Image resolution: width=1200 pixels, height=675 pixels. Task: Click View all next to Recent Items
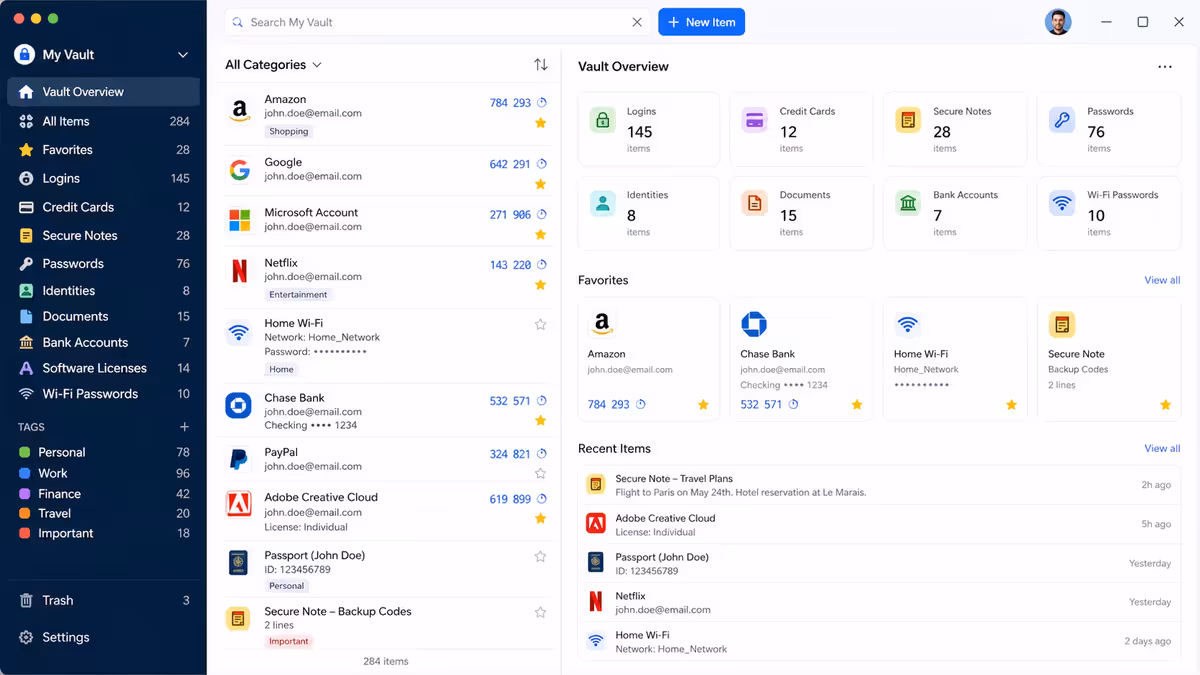point(1162,448)
